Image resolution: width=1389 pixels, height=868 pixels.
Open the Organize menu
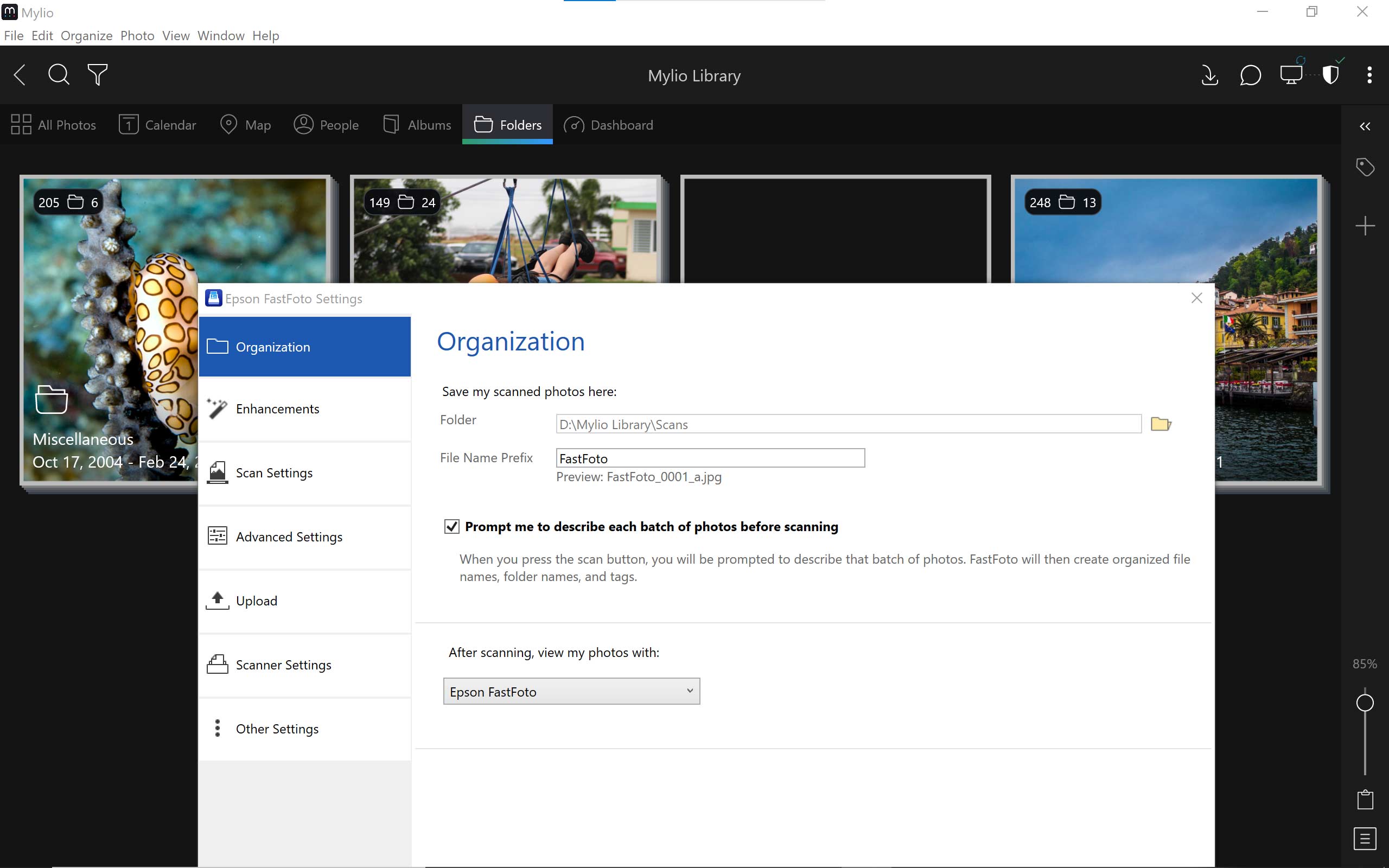tap(86, 36)
